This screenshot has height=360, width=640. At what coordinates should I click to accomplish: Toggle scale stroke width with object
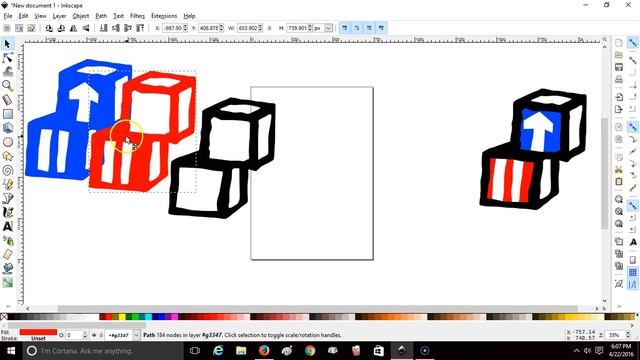point(344,28)
